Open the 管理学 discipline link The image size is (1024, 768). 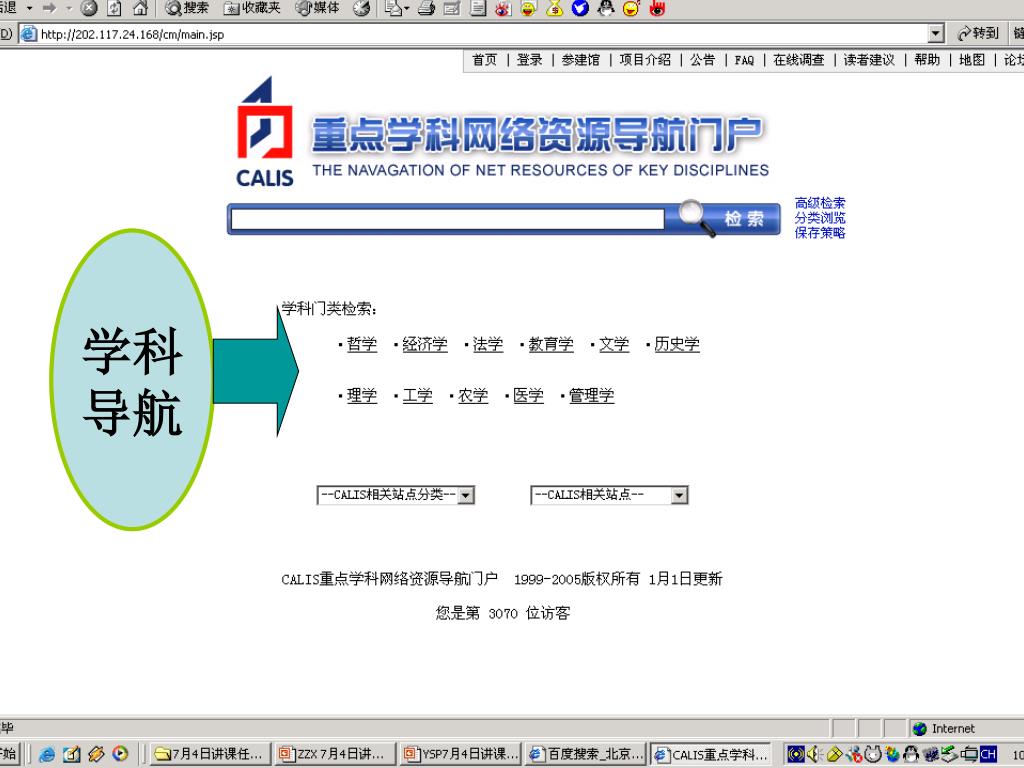pos(591,395)
